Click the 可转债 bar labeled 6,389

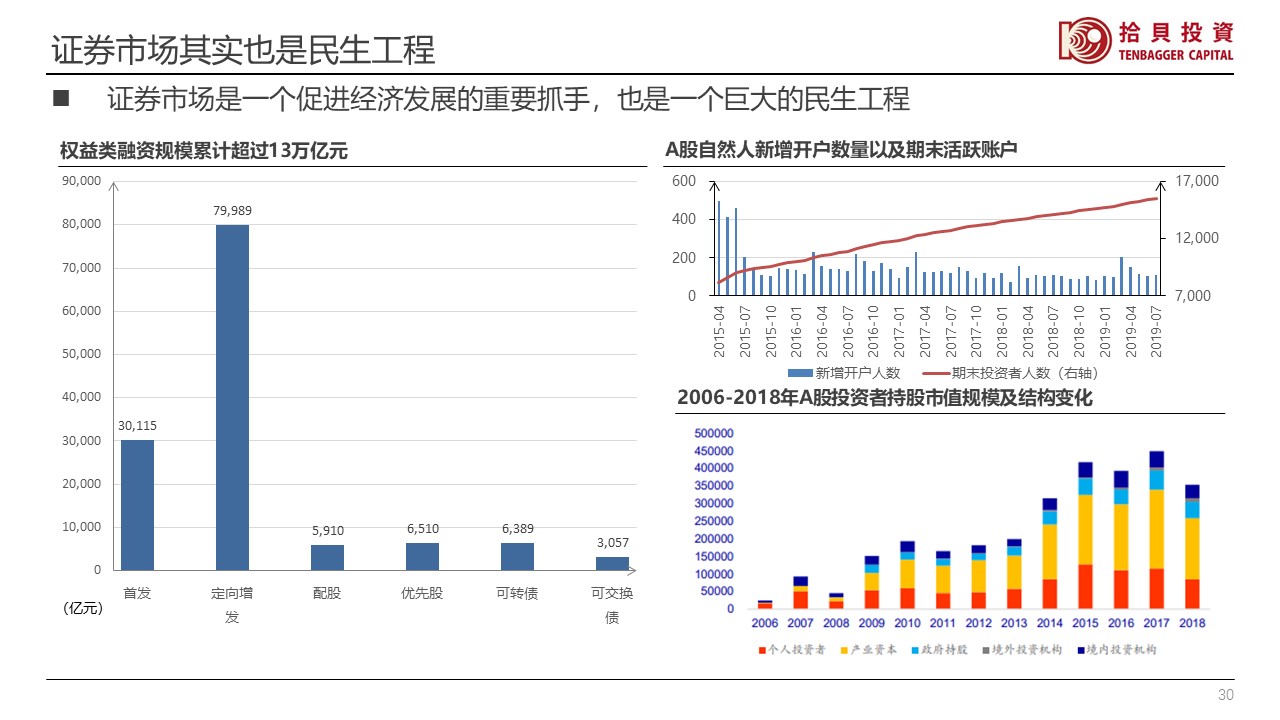tap(517, 556)
